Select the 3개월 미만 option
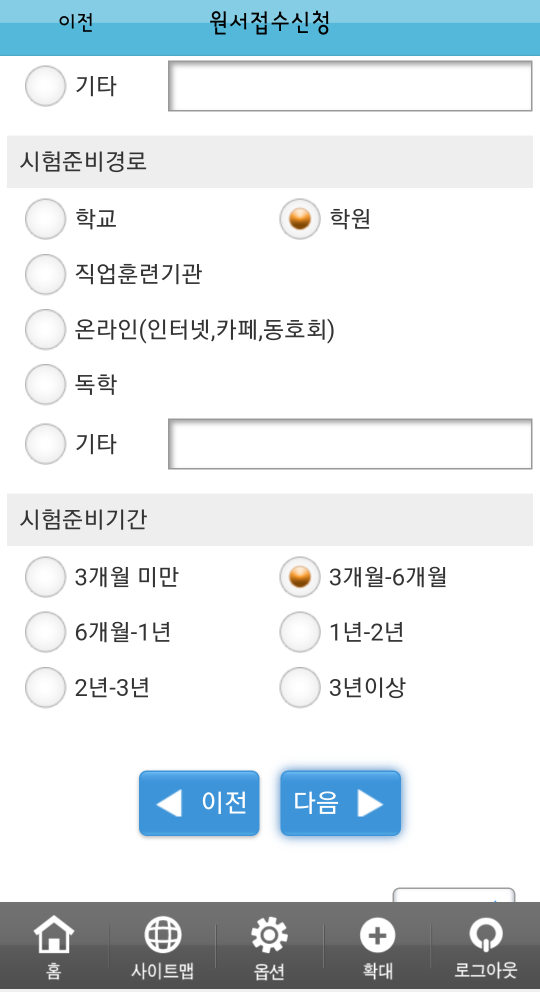The height and width of the screenshot is (992, 540). point(46,576)
